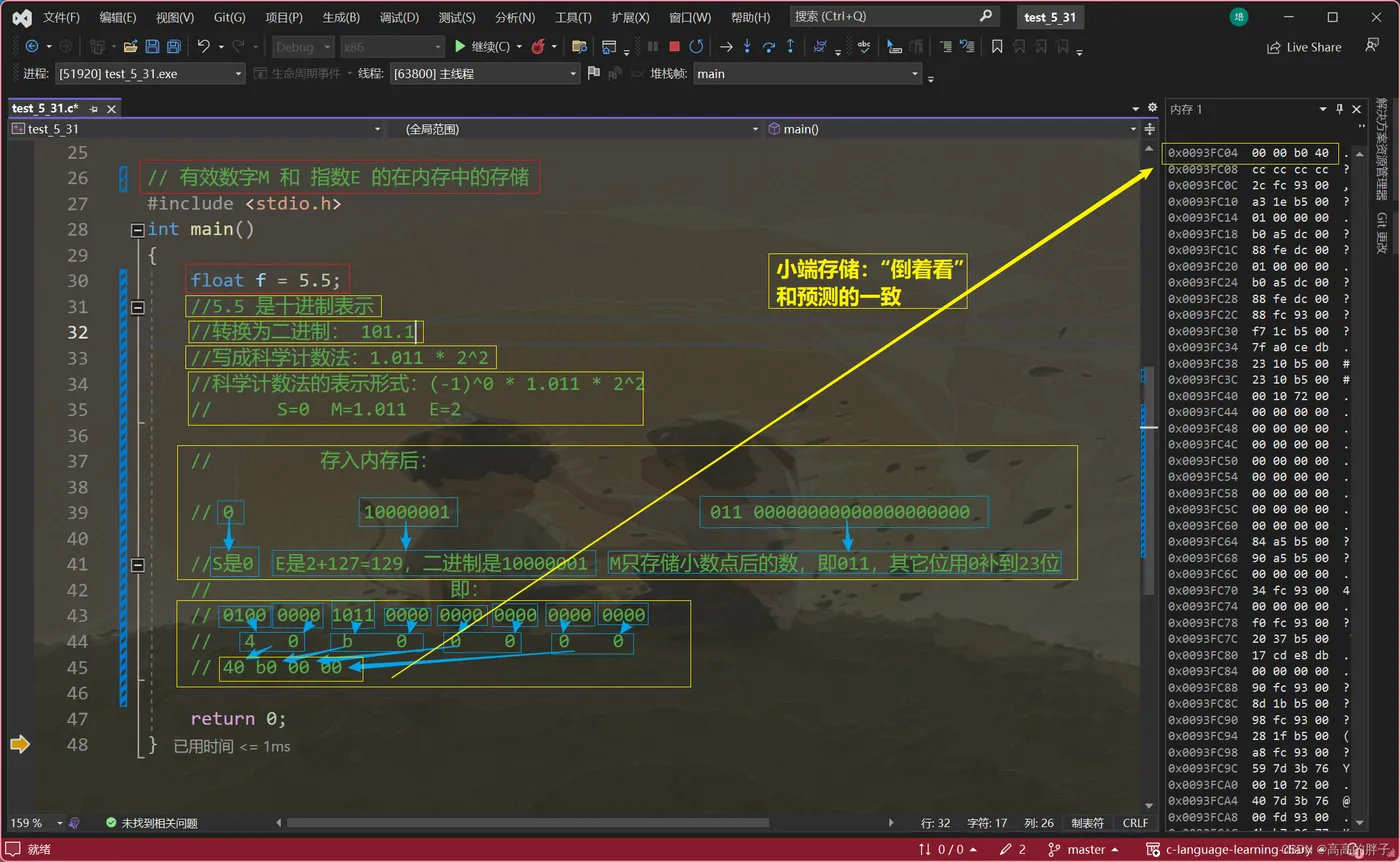The image size is (1400, 862).
Task: Open the 解决方案资源管理器 side tab
Action: point(1381,149)
